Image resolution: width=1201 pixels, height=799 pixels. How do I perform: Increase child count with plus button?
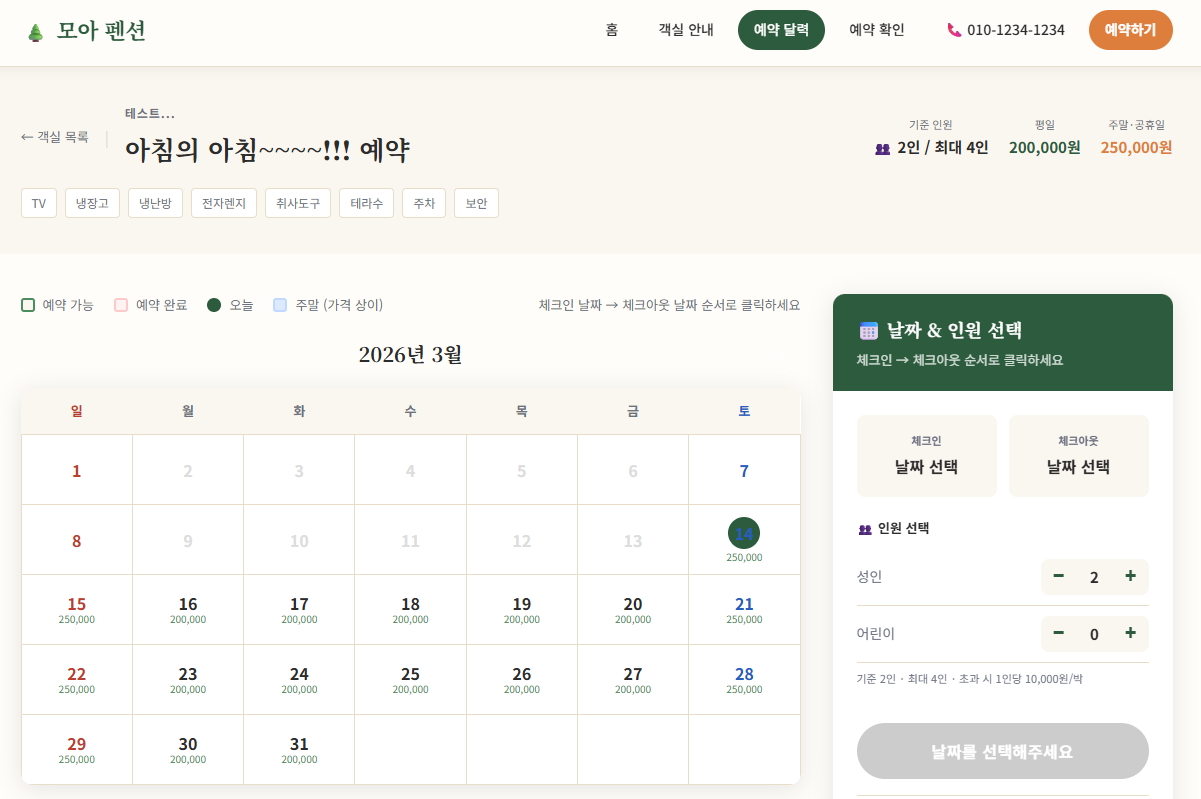pos(1130,633)
